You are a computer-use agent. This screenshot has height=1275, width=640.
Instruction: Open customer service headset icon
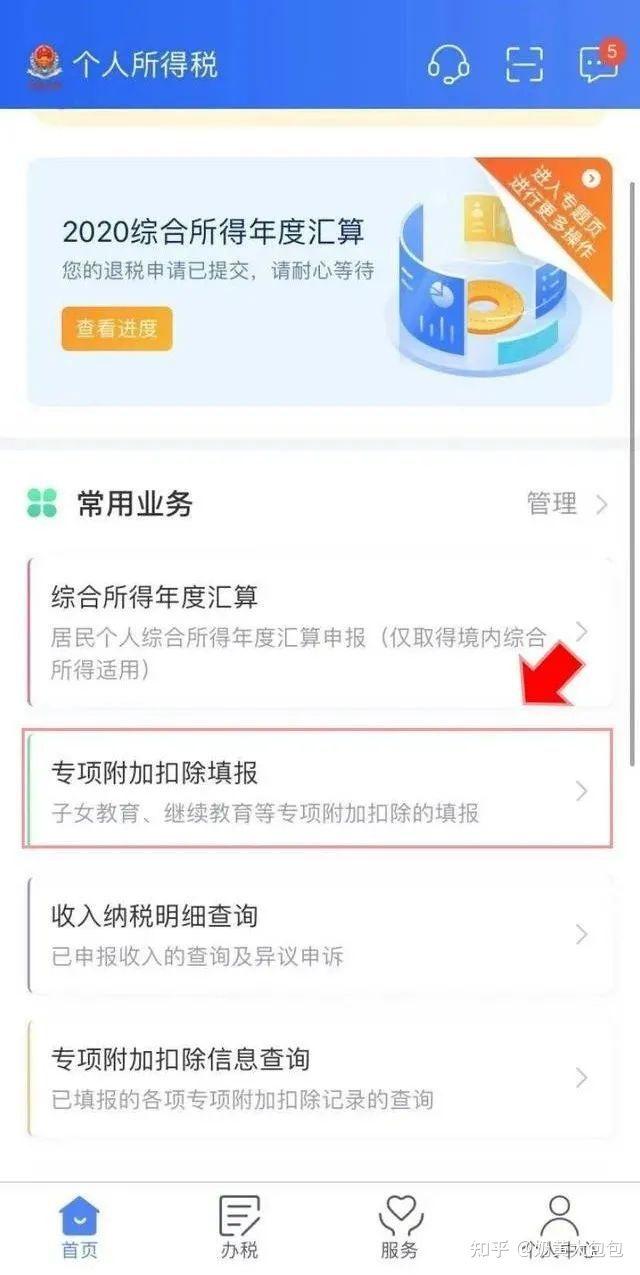click(448, 64)
